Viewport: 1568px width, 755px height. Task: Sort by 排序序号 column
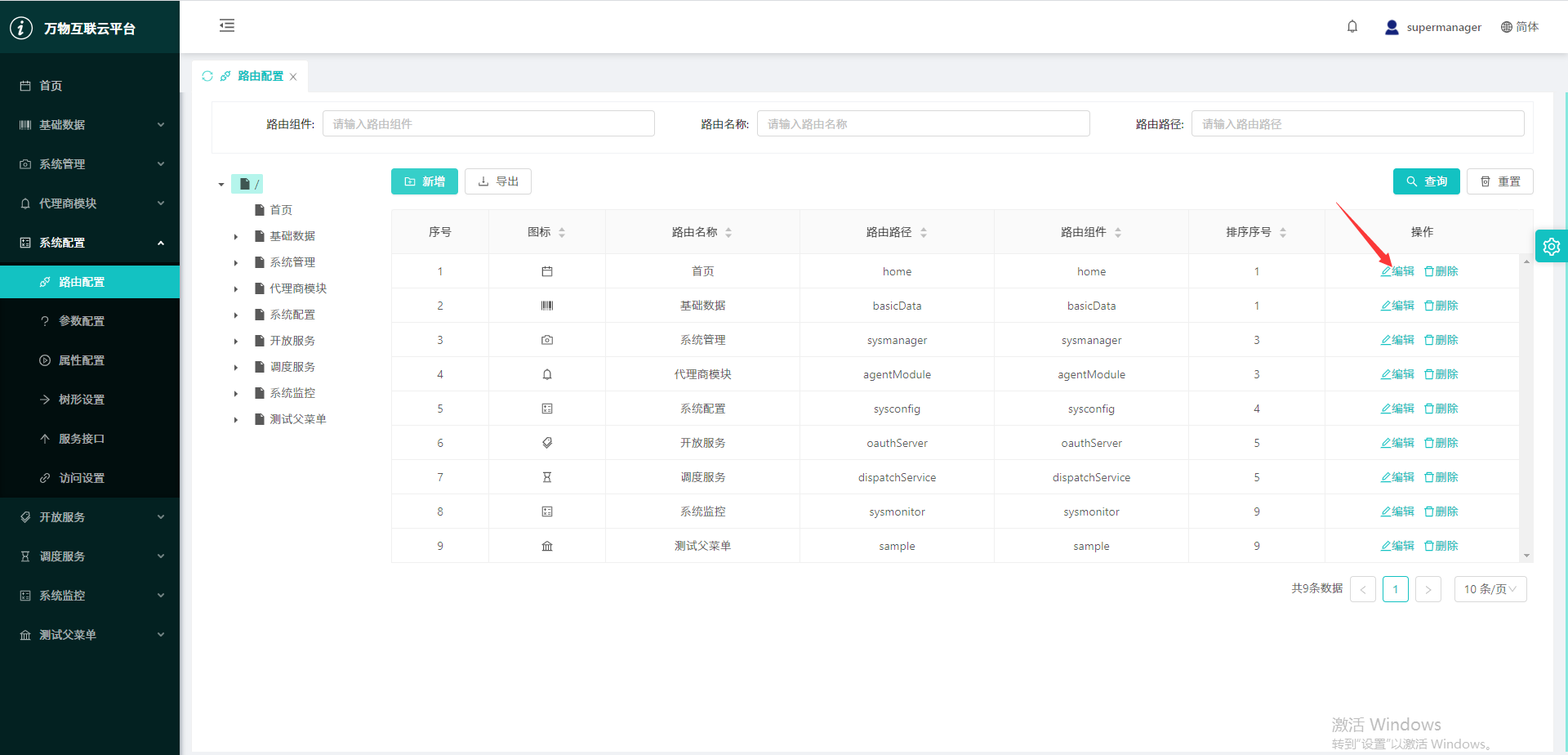(x=1283, y=233)
